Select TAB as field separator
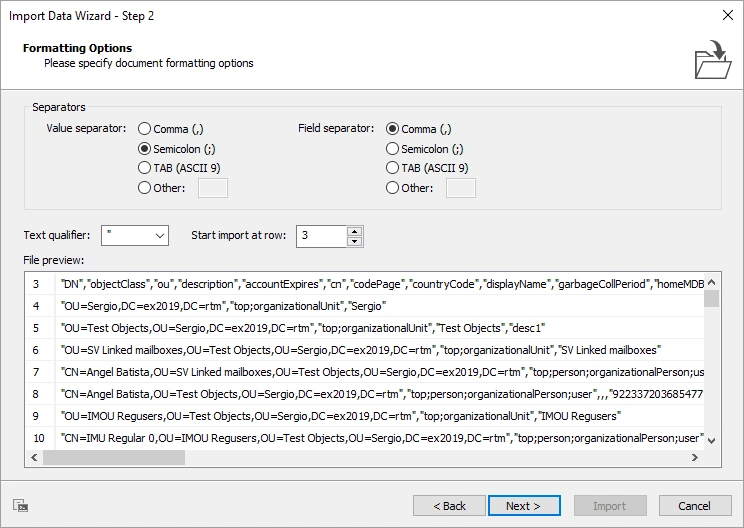Image resolution: width=744 pixels, height=528 pixels. pyautogui.click(x=393, y=168)
